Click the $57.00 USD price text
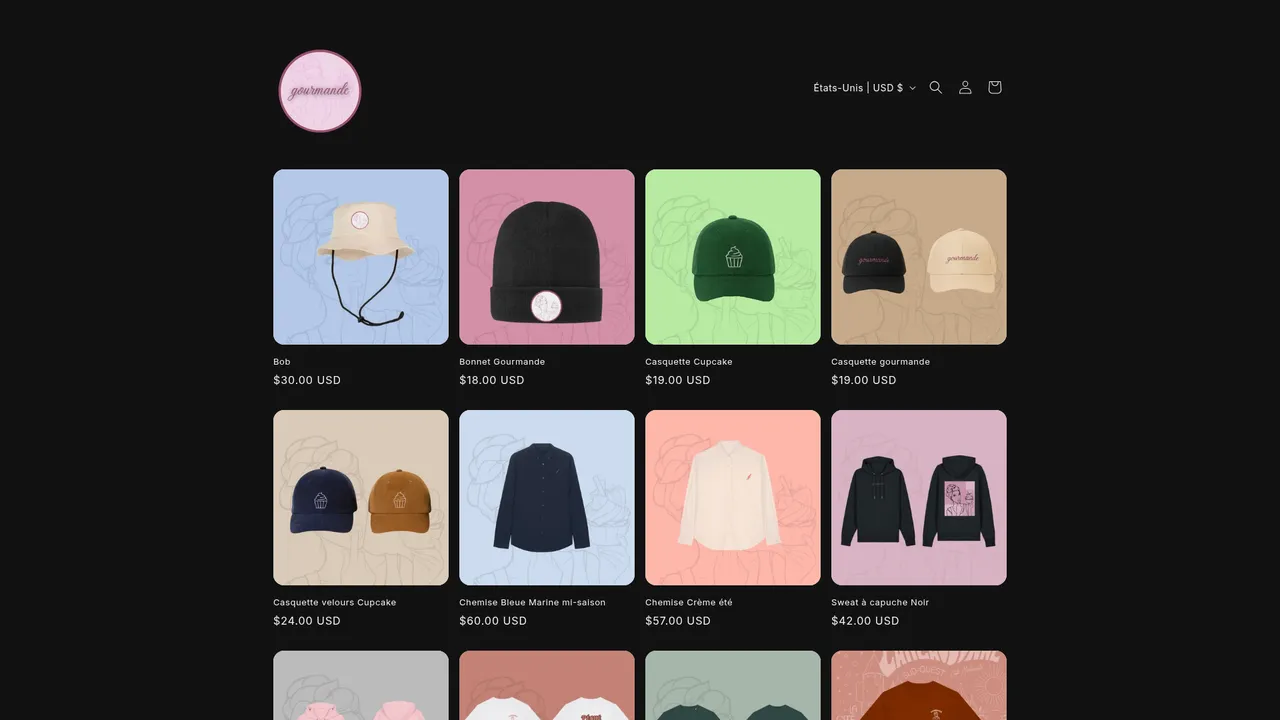The image size is (1280, 720). tap(678, 621)
